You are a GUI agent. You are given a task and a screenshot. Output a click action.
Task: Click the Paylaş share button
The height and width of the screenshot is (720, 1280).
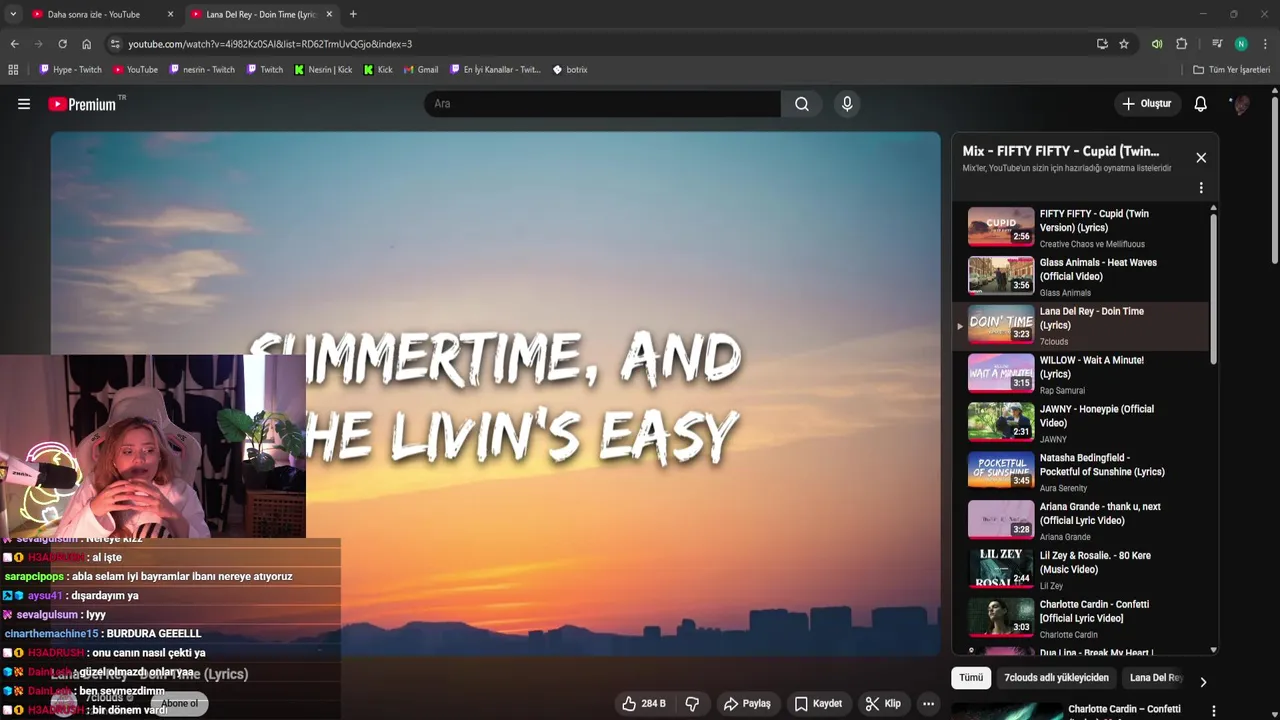[747, 704]
